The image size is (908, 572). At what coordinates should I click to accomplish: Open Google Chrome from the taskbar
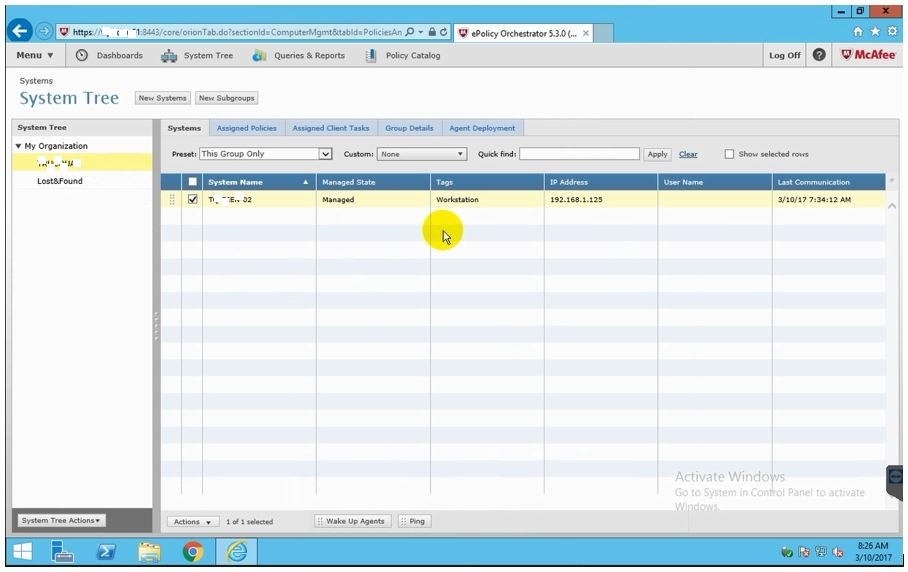point(193,551)
